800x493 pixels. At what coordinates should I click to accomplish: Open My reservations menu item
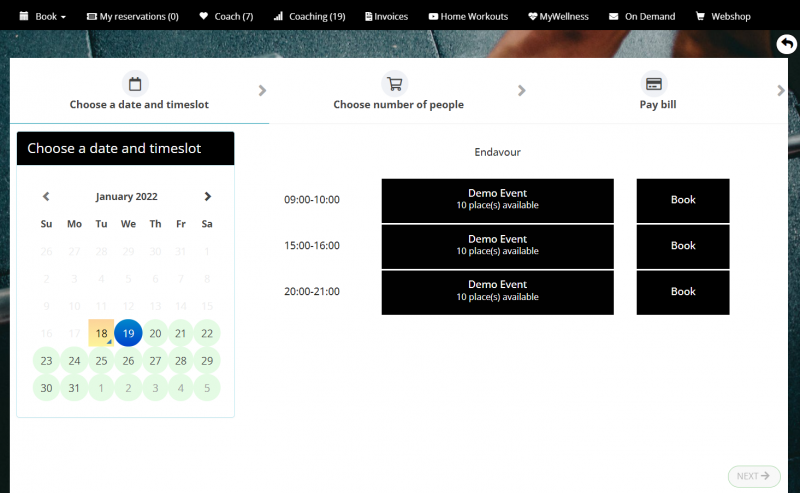[x=132, y=16]
